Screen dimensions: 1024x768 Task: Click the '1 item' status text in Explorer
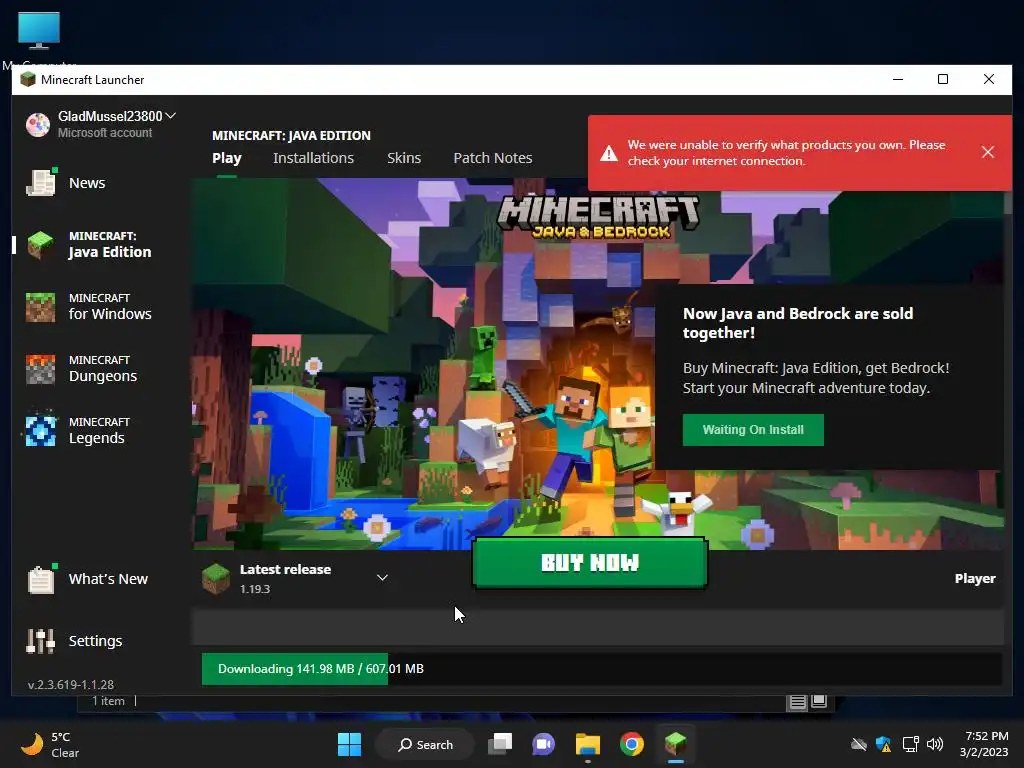click(x=108, y=701)
